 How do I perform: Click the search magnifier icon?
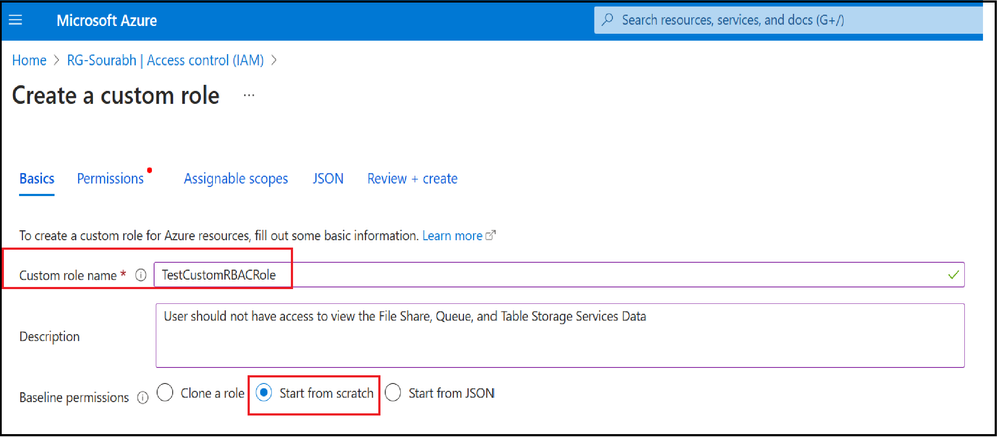coord(608,20)
